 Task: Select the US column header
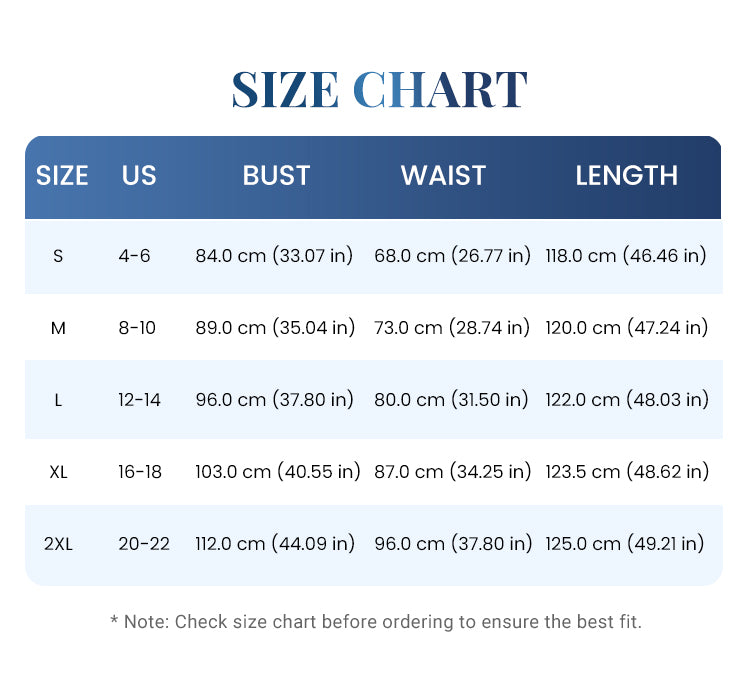point(139,175)
